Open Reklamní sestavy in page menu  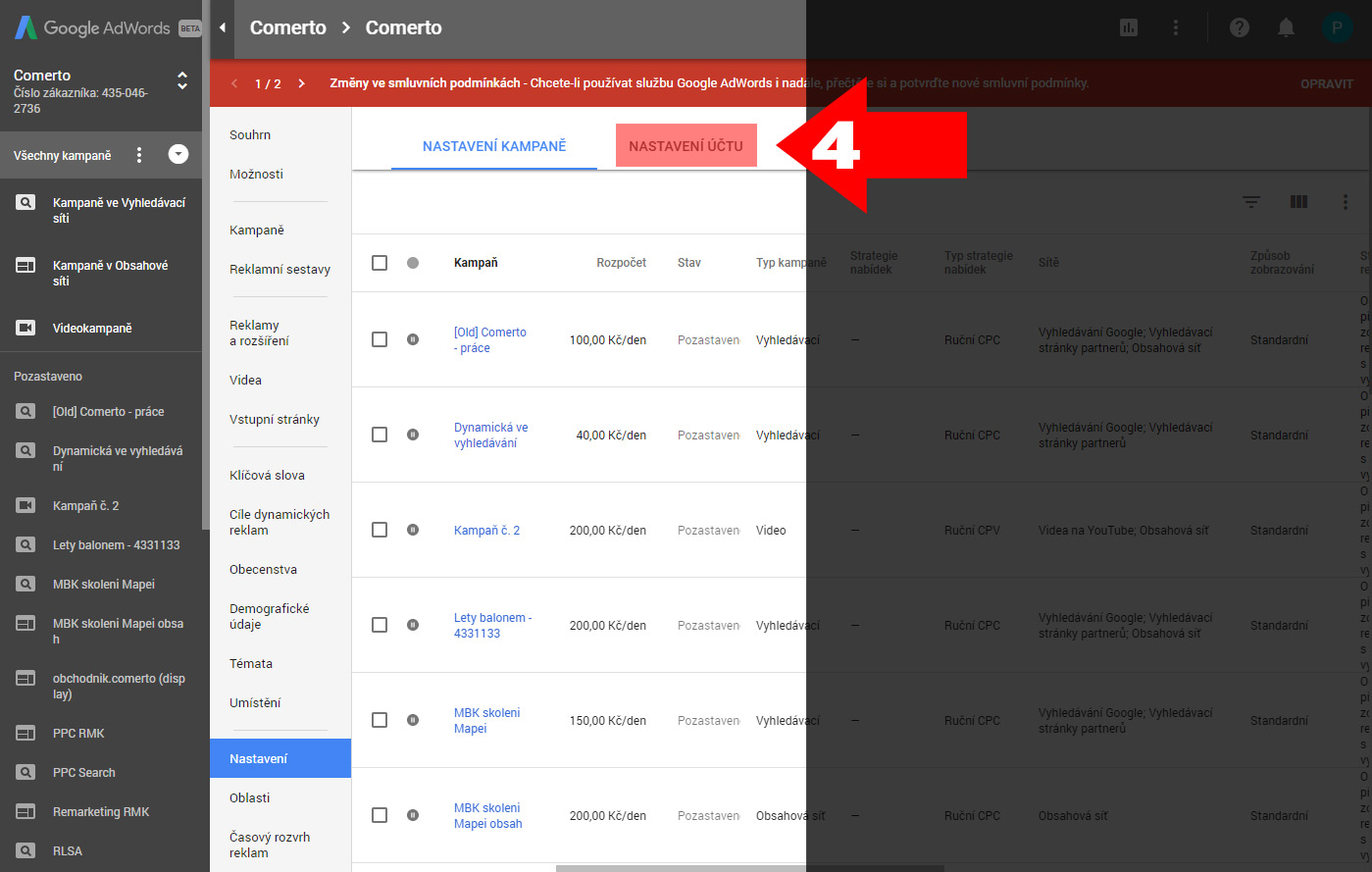click(279, 270)
